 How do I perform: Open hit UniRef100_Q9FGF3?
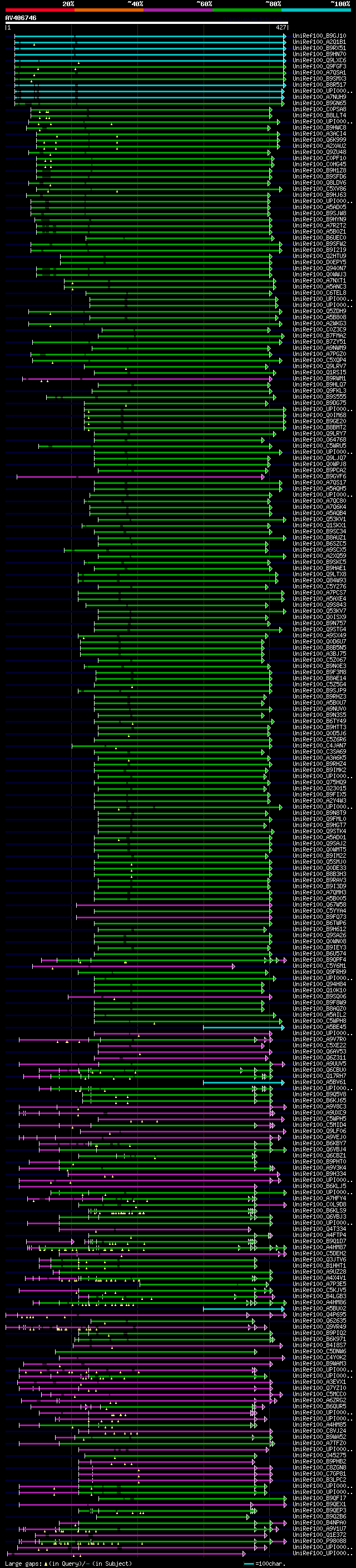(319, 66)
